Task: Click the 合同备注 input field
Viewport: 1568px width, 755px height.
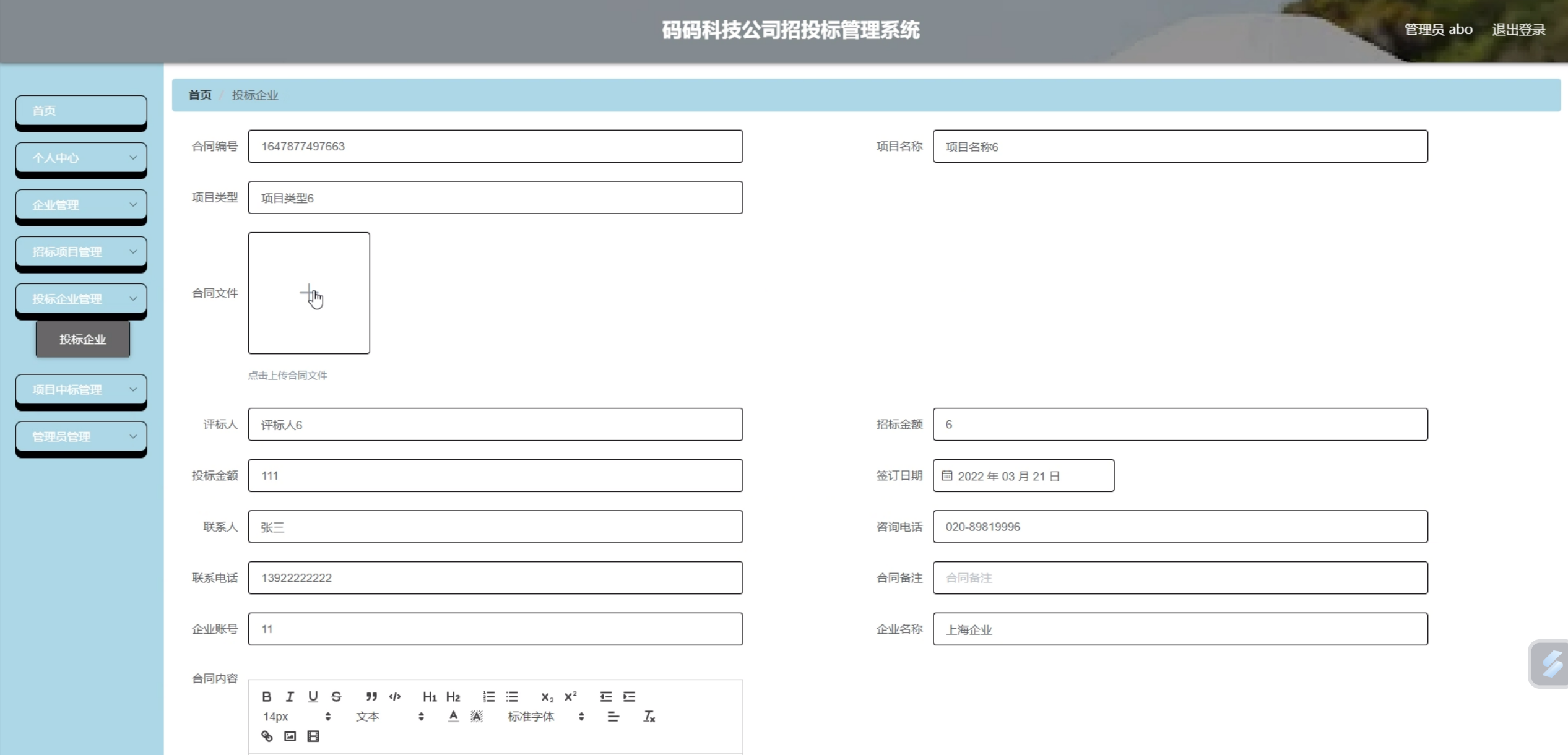Action: click(x=1180, y=578)
